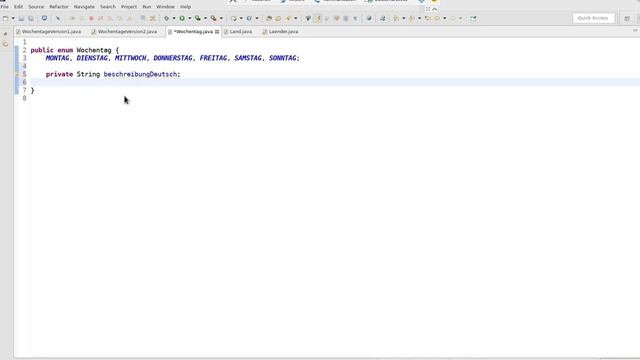
Task: Click beschreibungDeutsch field name
Action: click(x=140, y=74)
